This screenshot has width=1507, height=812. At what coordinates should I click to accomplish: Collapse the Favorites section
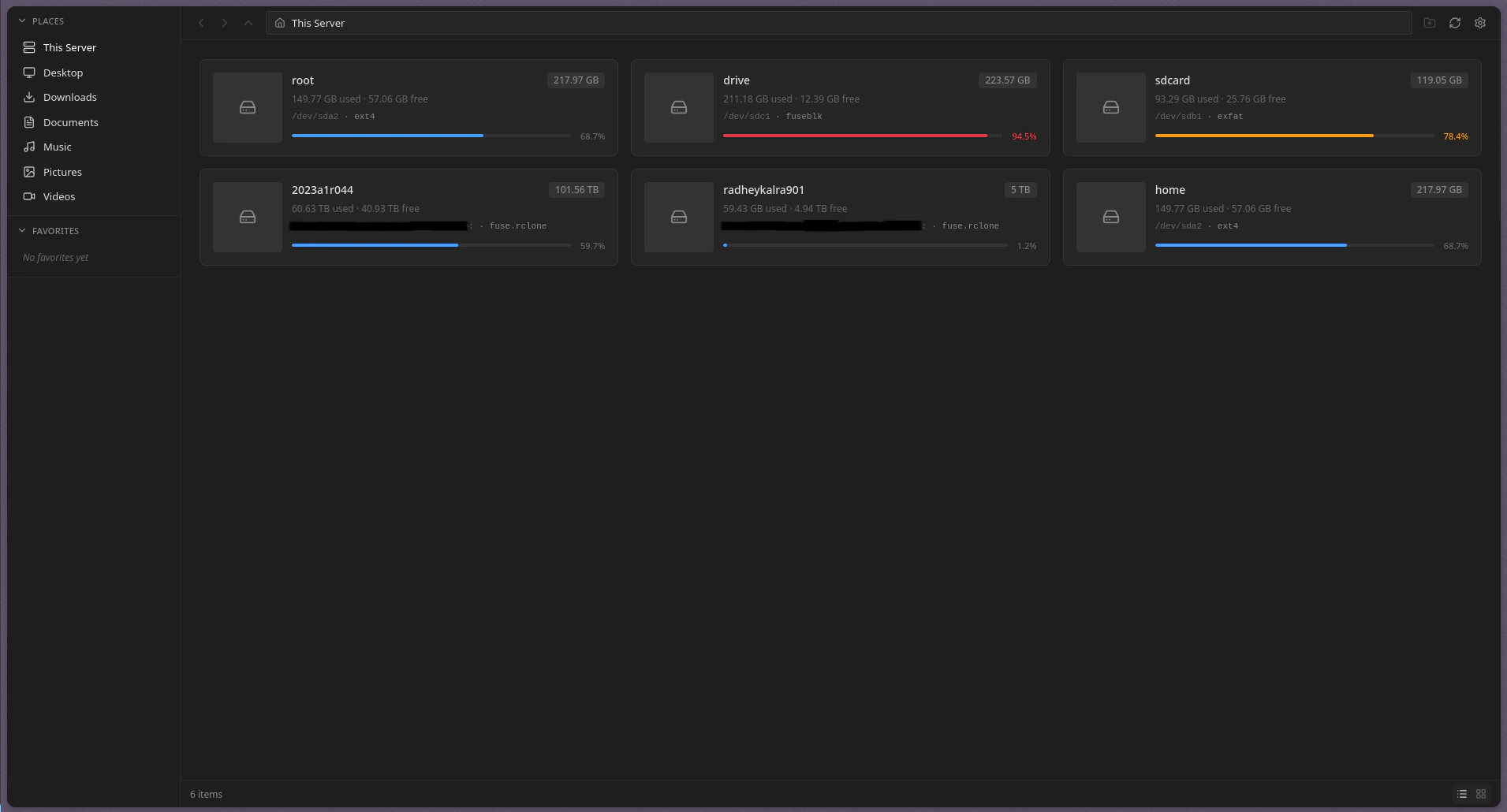(22, 231)
